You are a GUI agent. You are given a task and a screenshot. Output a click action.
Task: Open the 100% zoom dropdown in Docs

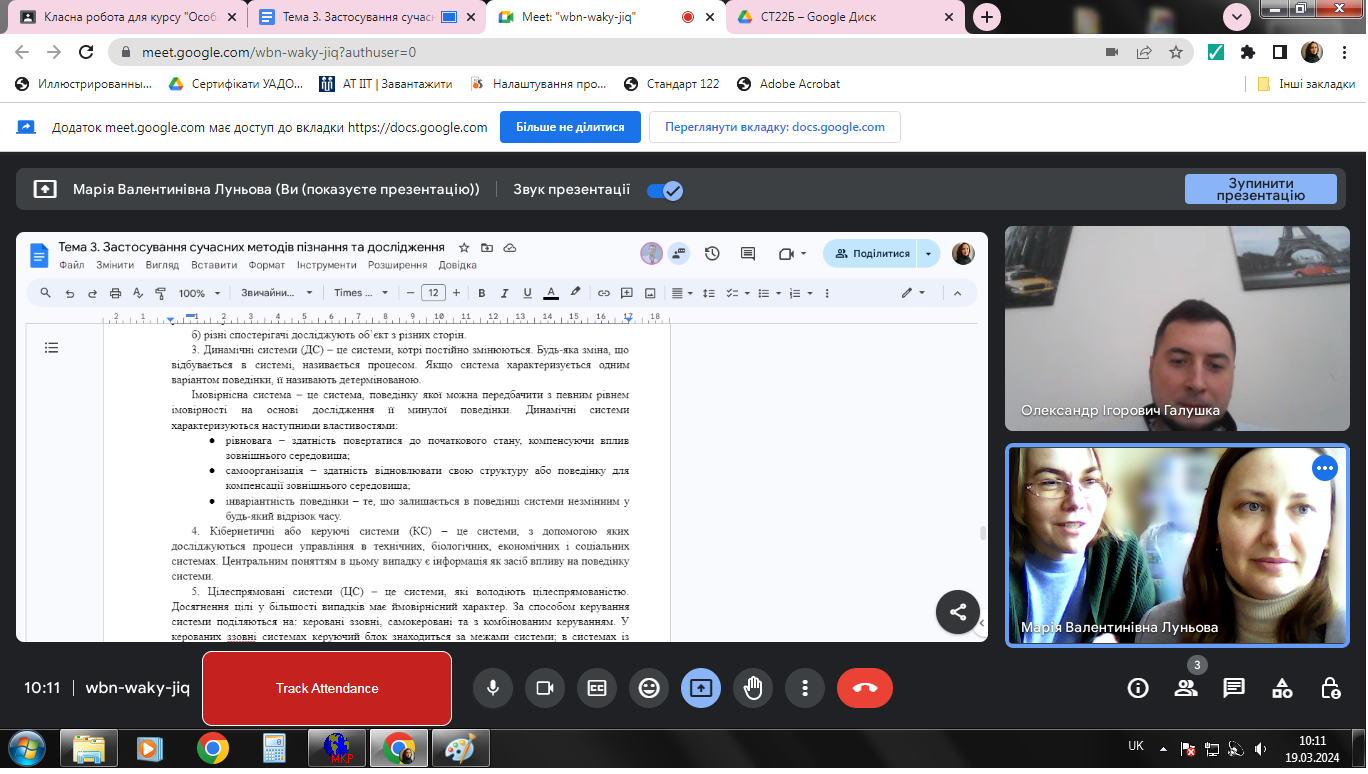coord(198,293)
